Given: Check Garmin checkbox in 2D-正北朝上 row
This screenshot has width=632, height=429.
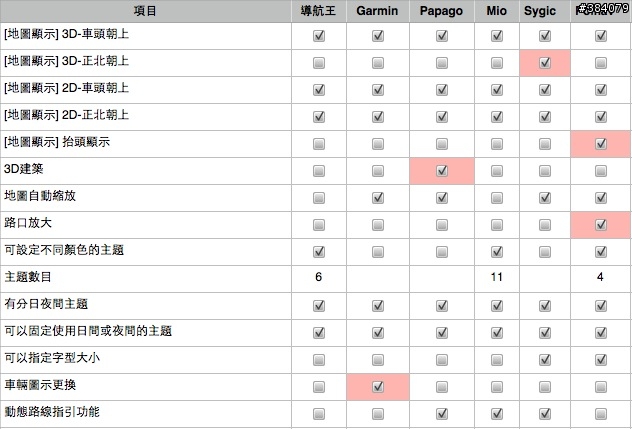Looking at the screenshot, I should pyautogui.click(x=378, y=116).
